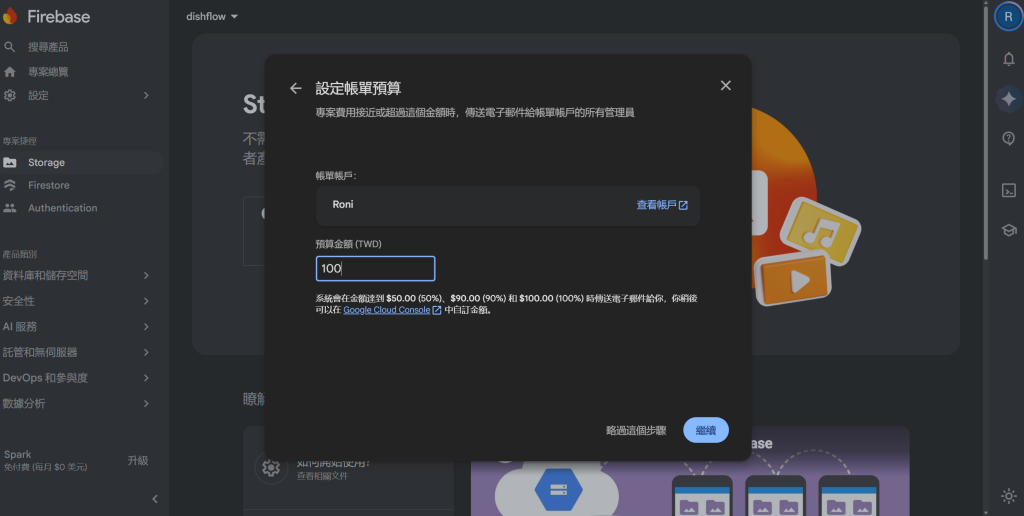Click the 預算金額 (TWD) label
The height and width of the screenshot is (516, 1024).
tap(349, 244)
